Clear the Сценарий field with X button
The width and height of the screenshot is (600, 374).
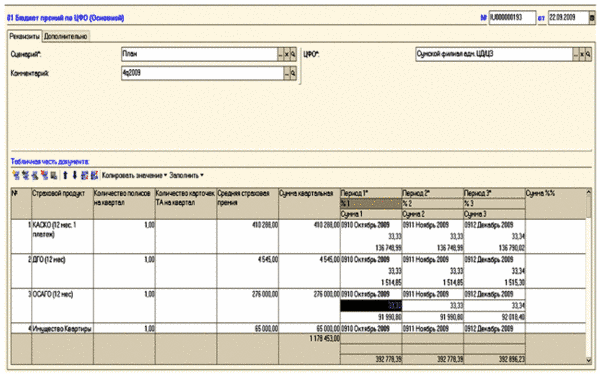pyautogui.click(x=287, y=54)
